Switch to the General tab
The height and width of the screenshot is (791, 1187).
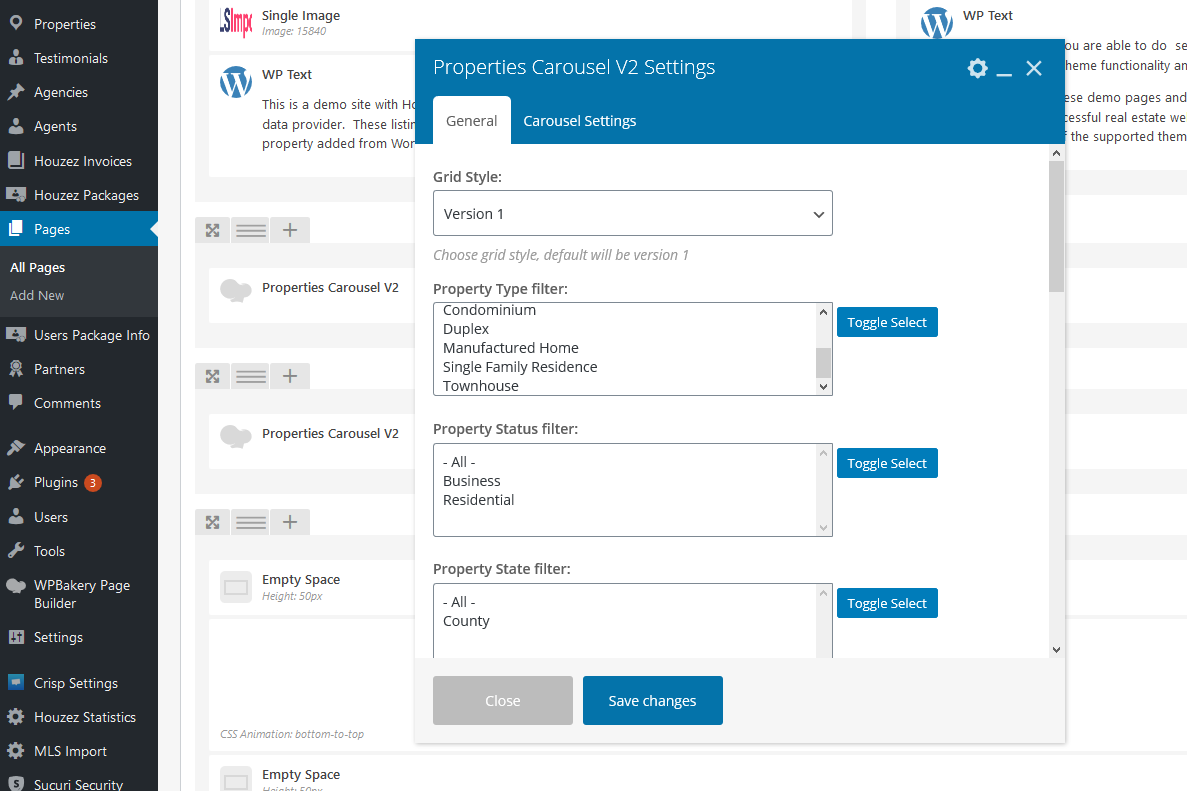[472, 120]
